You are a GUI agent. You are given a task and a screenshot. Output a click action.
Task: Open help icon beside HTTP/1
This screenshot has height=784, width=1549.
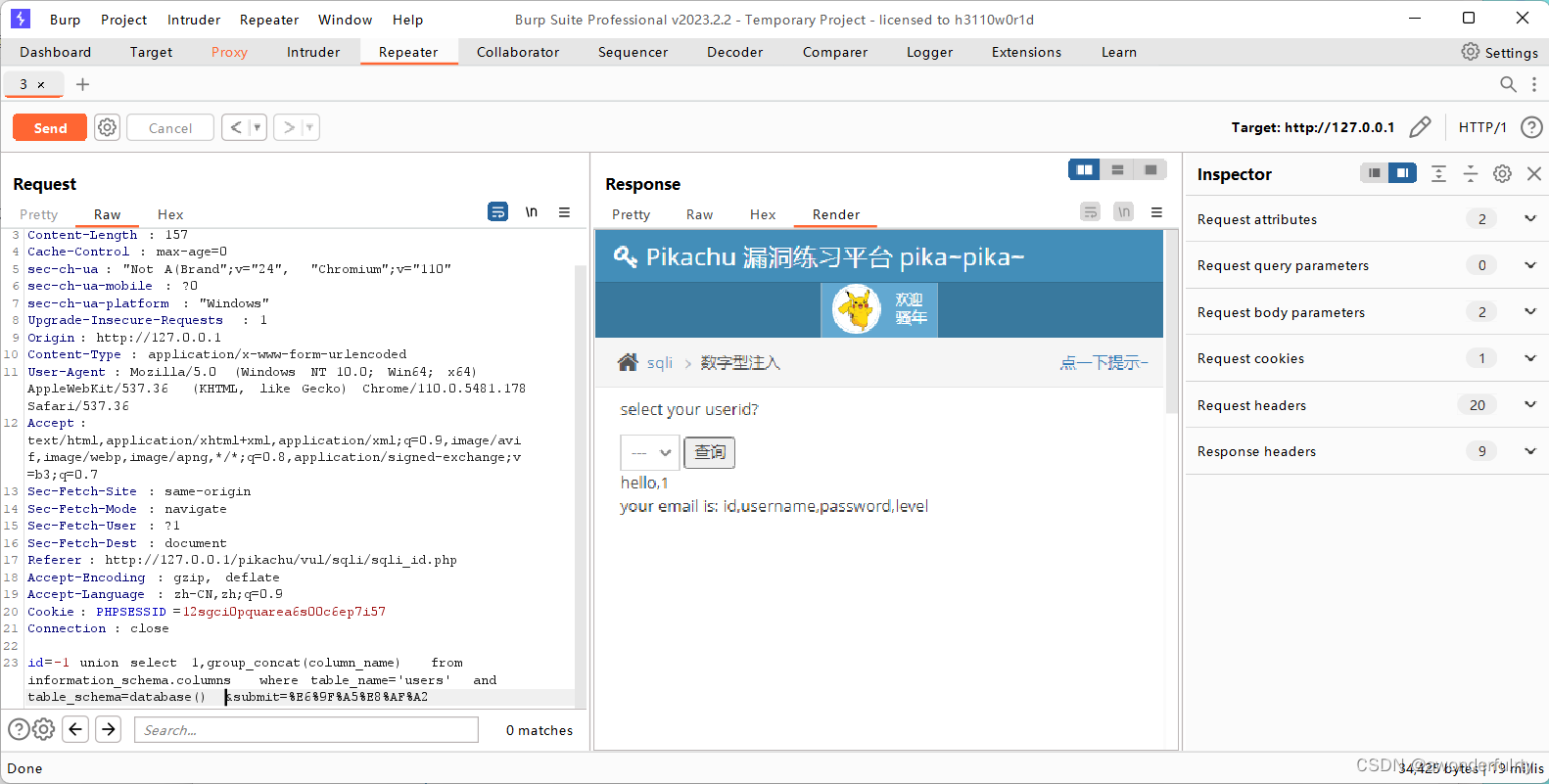coord(1531,127)
